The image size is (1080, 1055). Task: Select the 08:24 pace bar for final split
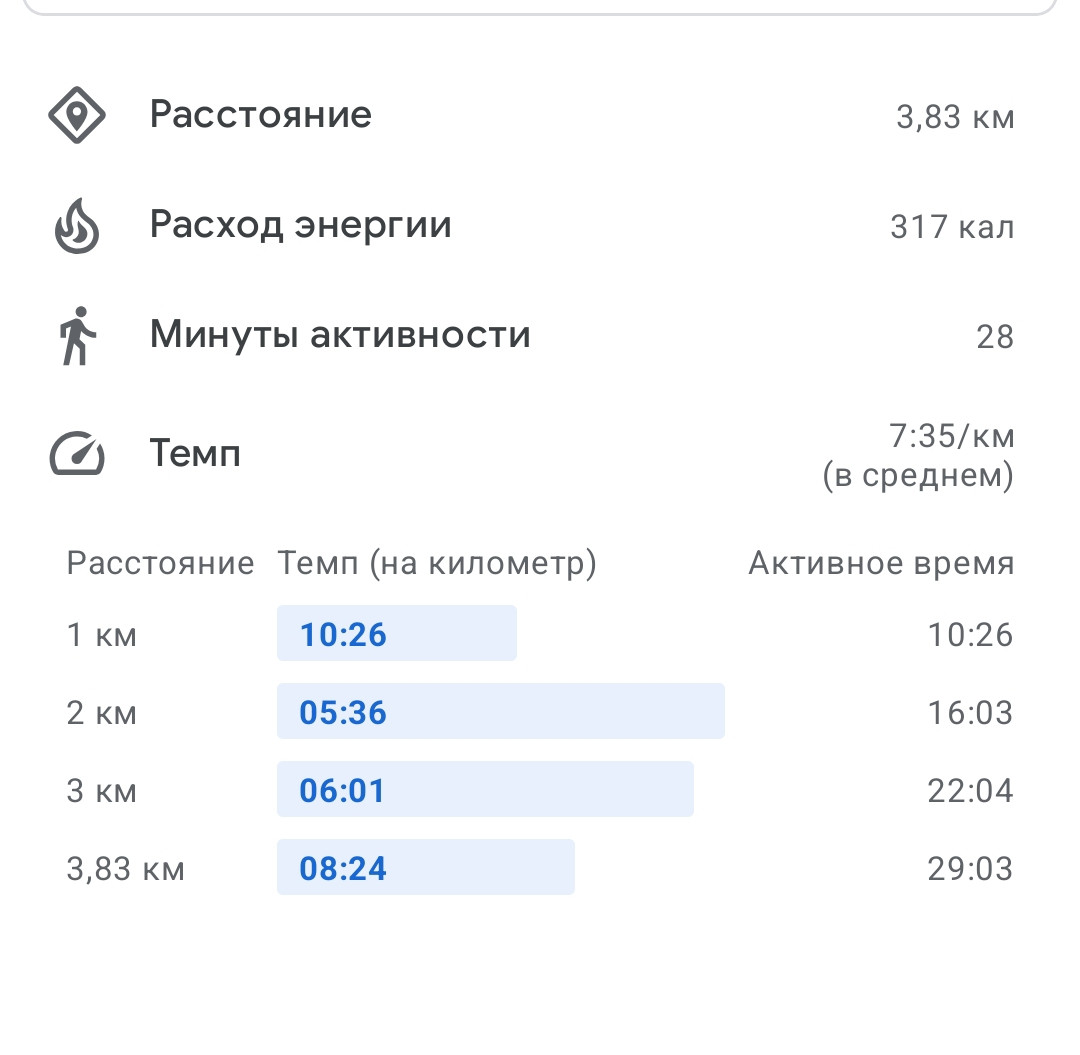coord(426,867)
